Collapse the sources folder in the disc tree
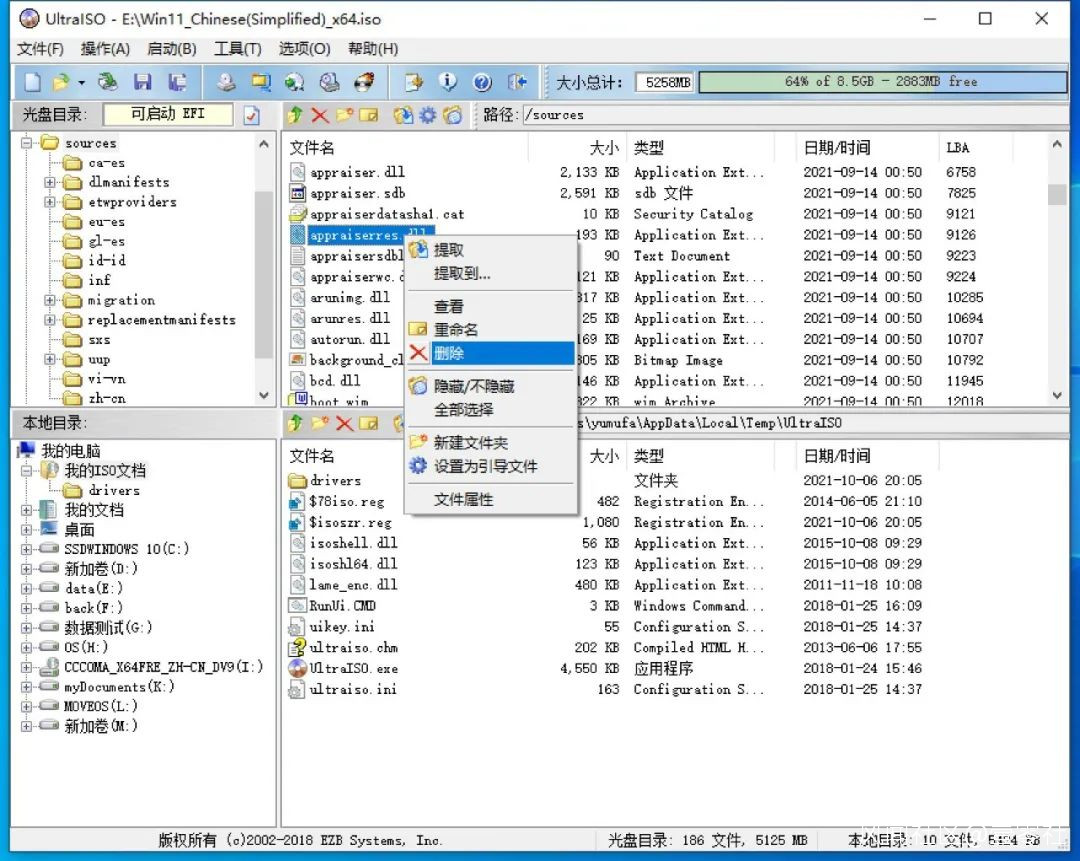1080x861 pixels. (27, 143)
